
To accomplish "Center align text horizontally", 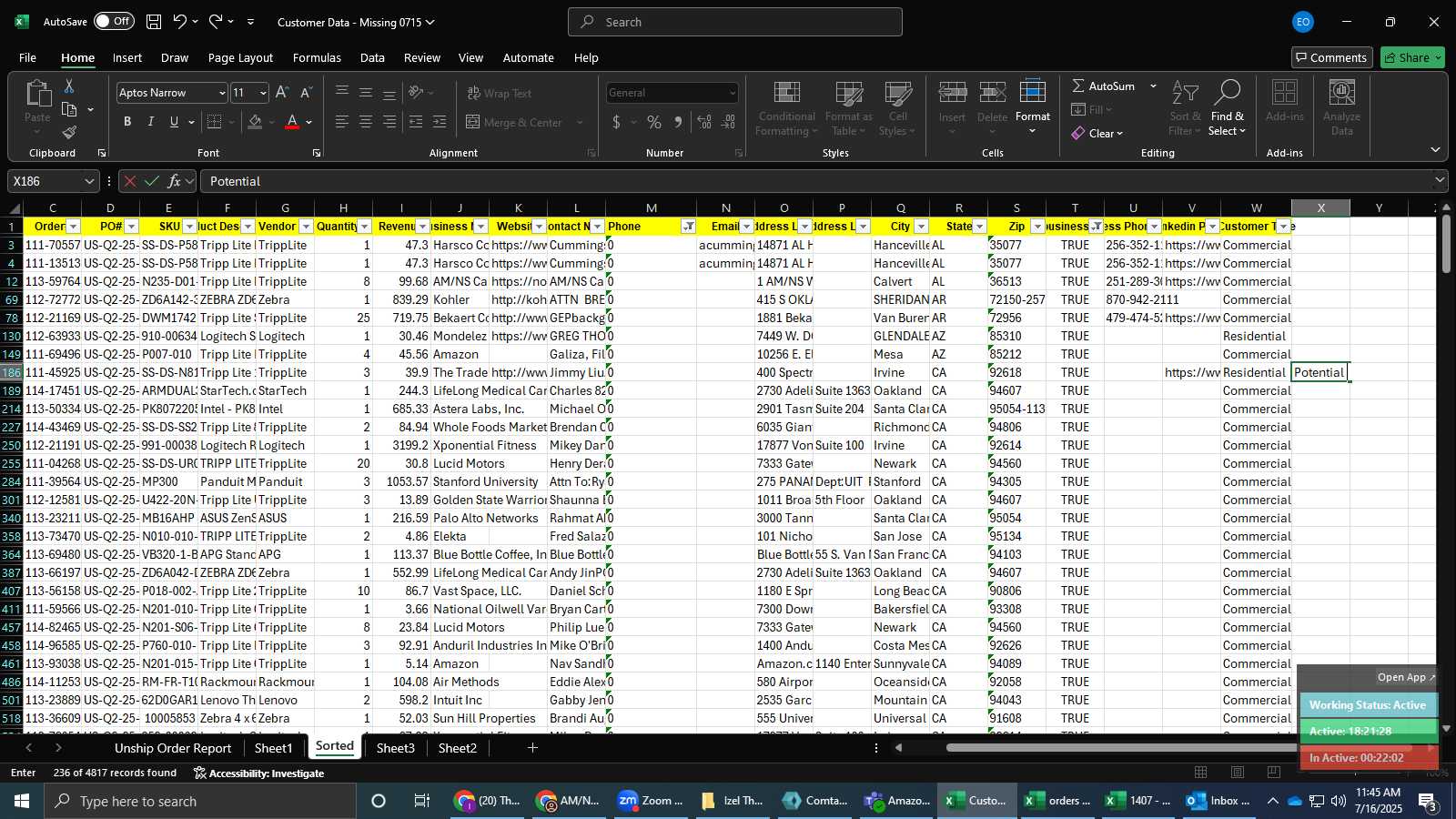I will 366,122.
